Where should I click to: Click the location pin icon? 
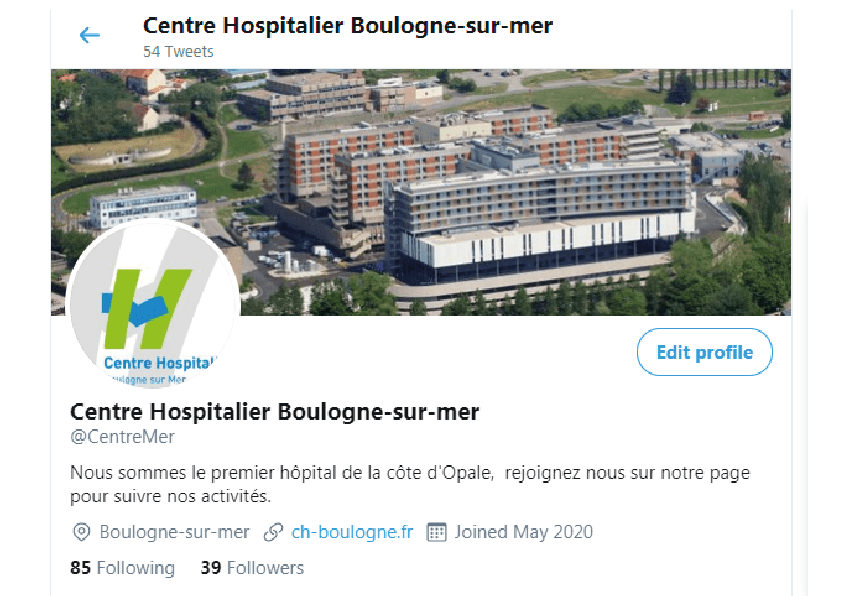pyautogui.click(x=81, y=532)
